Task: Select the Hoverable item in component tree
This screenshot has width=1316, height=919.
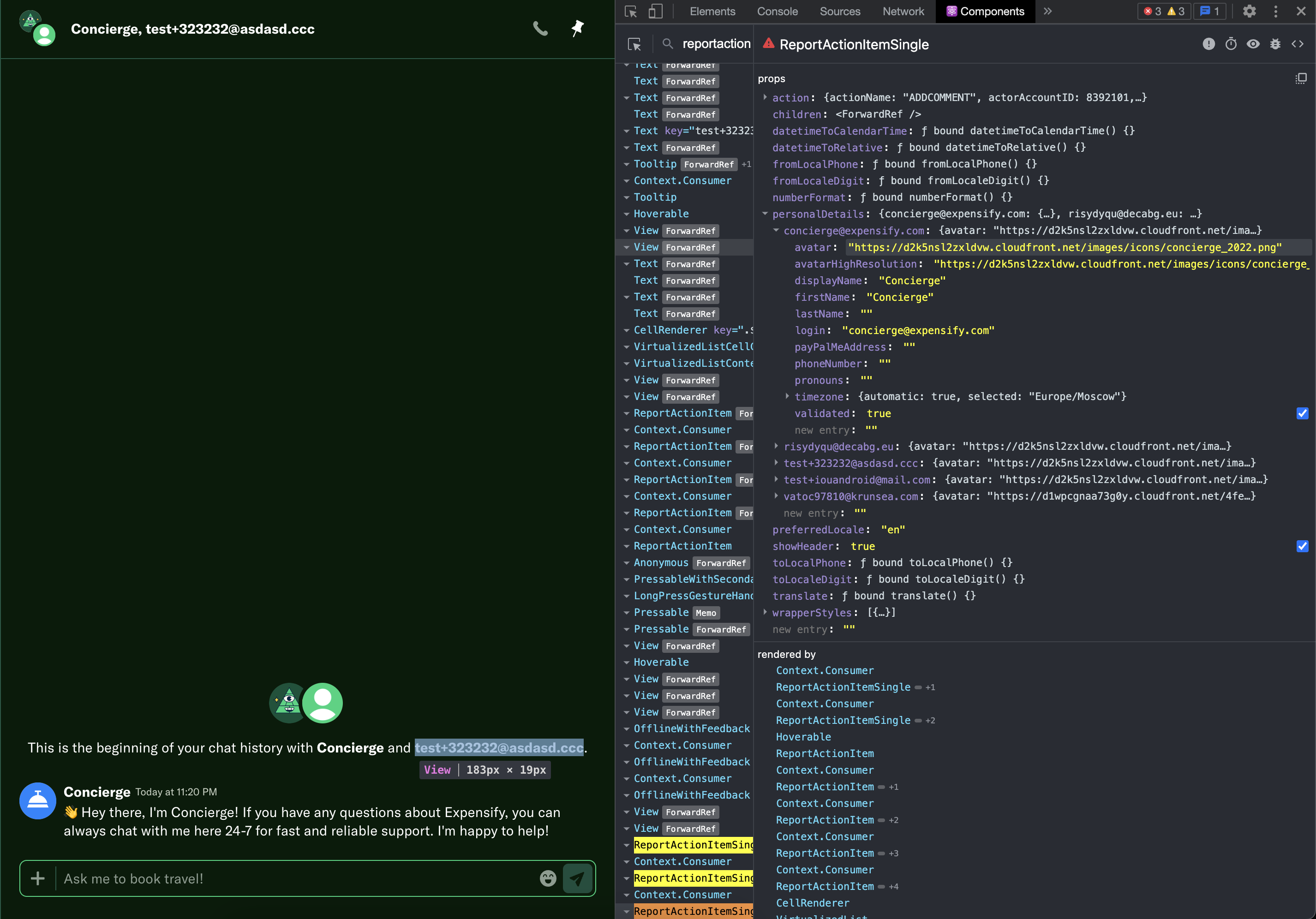Action: [661, 214]
